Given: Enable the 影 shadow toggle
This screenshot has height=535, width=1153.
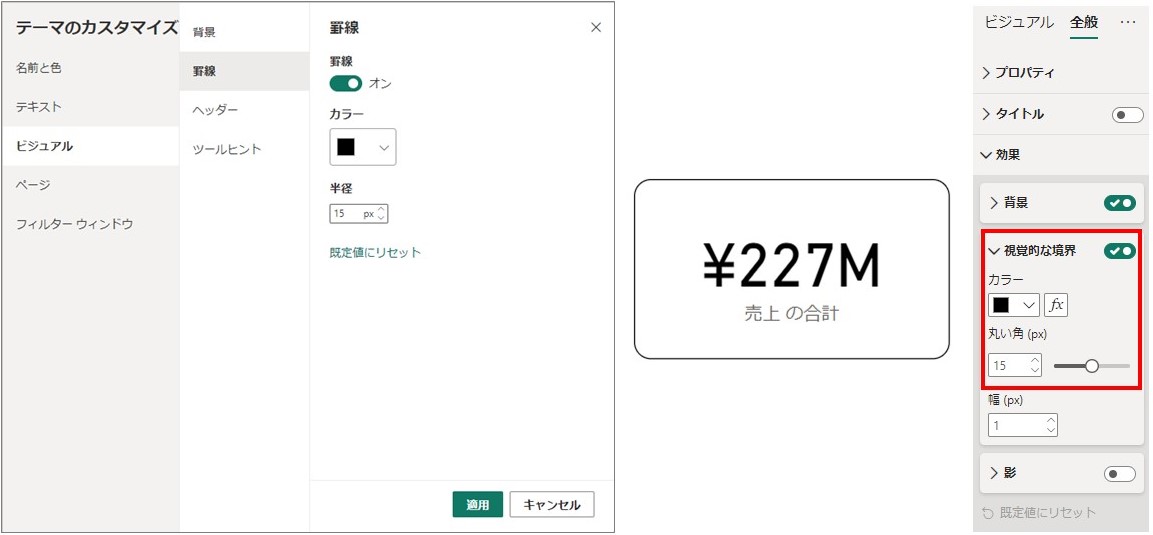Looking at the screenshot, I should pos(1120,474).
